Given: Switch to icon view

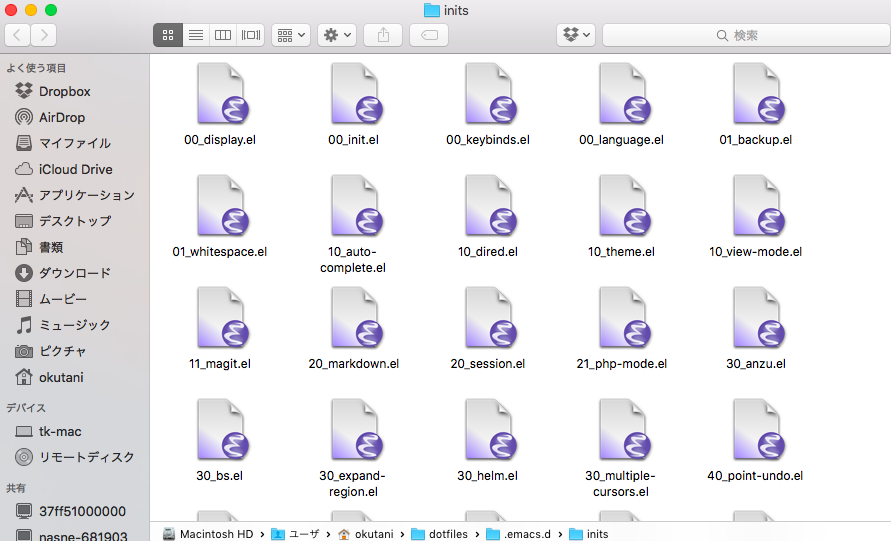Looking at the screenshot, I should click(x=168, y=35).
